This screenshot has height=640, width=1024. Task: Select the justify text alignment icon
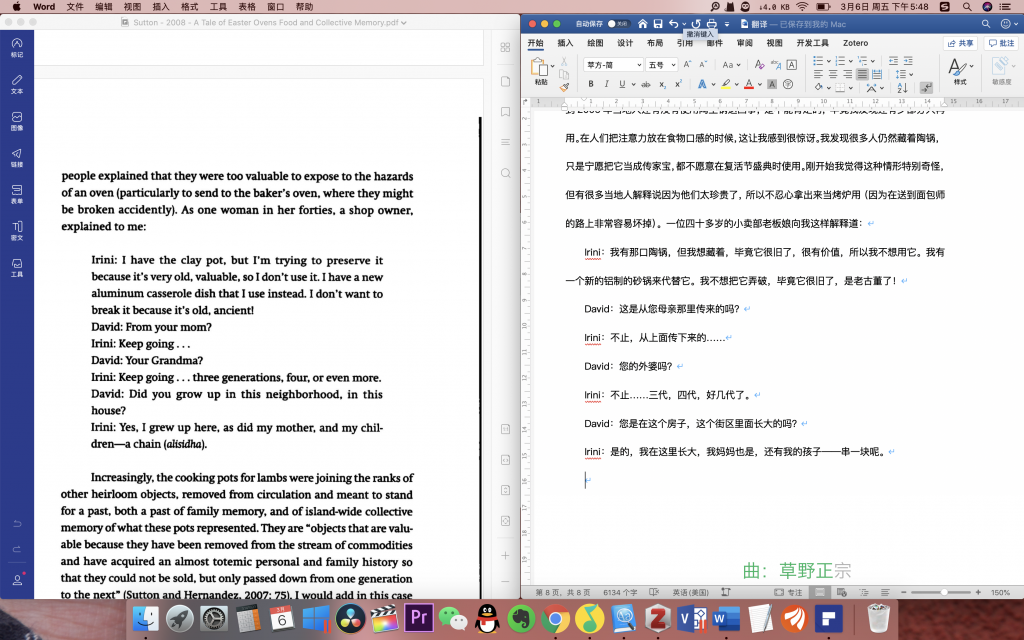862,74
